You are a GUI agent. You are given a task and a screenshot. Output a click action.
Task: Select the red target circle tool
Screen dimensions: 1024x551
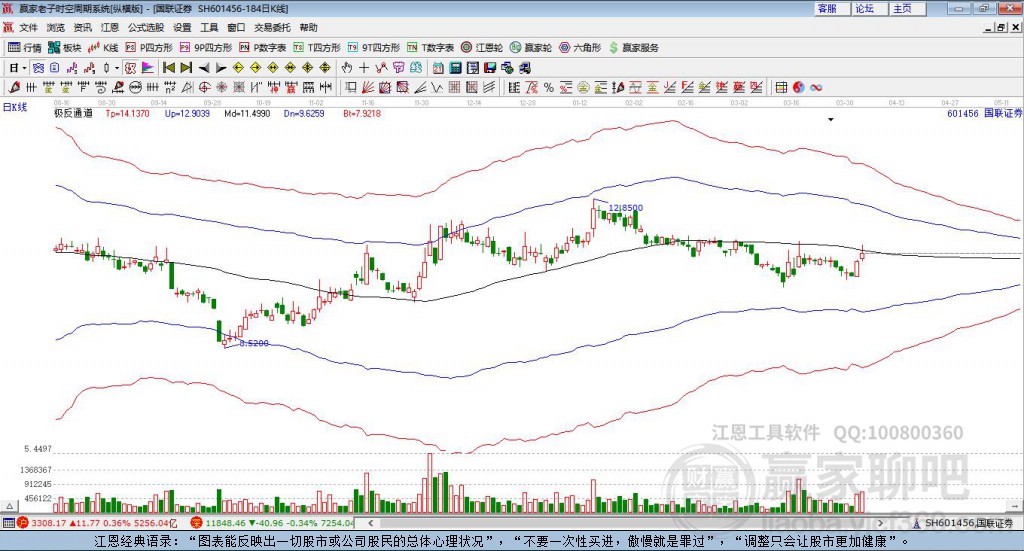(204, 87)
